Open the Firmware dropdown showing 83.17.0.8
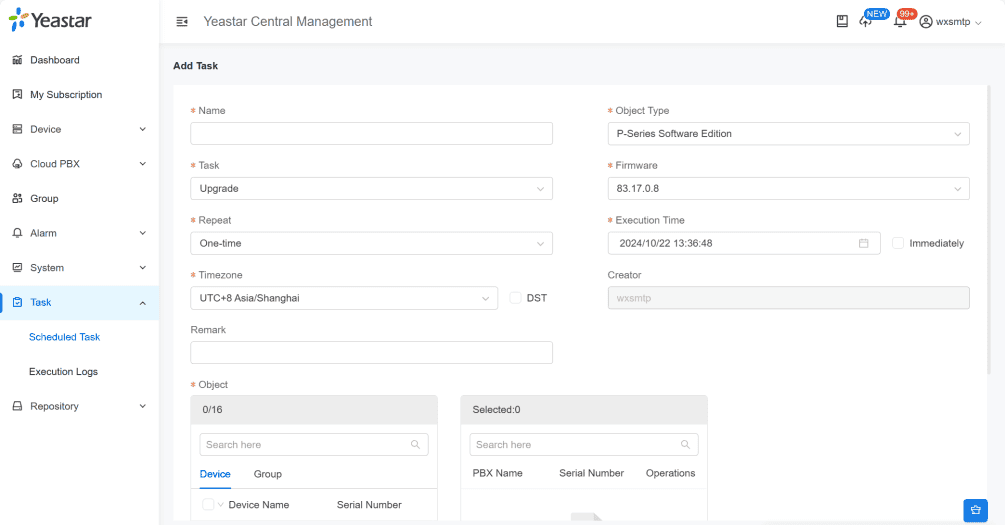Image resolution: width=1005 pixels, height=525 pixels. coord(788,188)
